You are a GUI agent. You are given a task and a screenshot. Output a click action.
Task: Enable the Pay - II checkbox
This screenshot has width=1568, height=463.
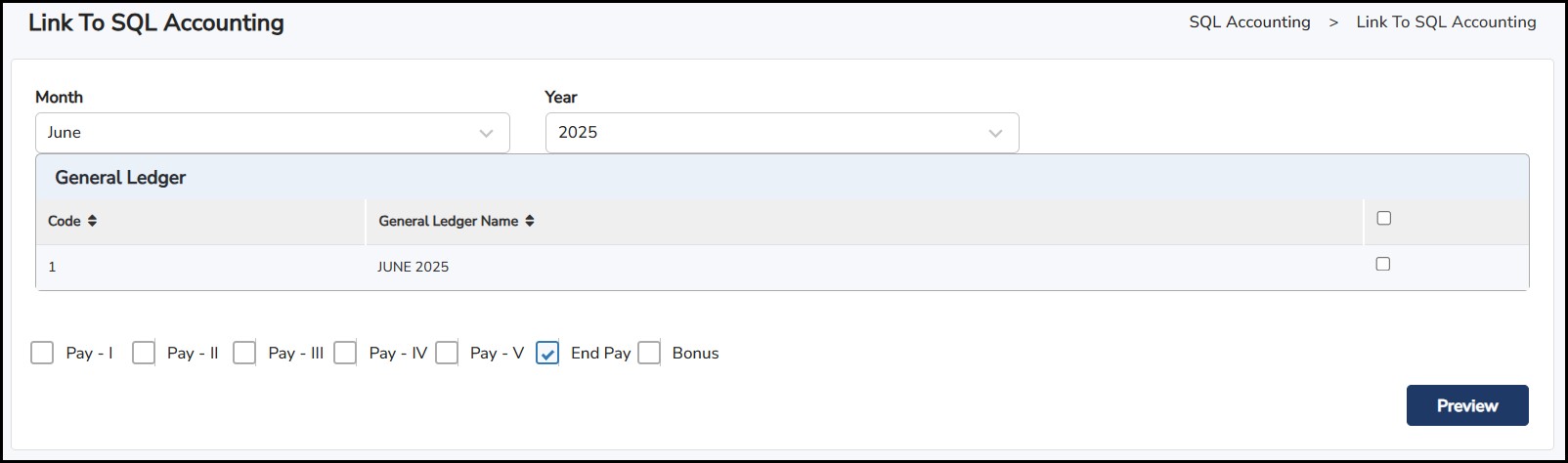(144, 353)
